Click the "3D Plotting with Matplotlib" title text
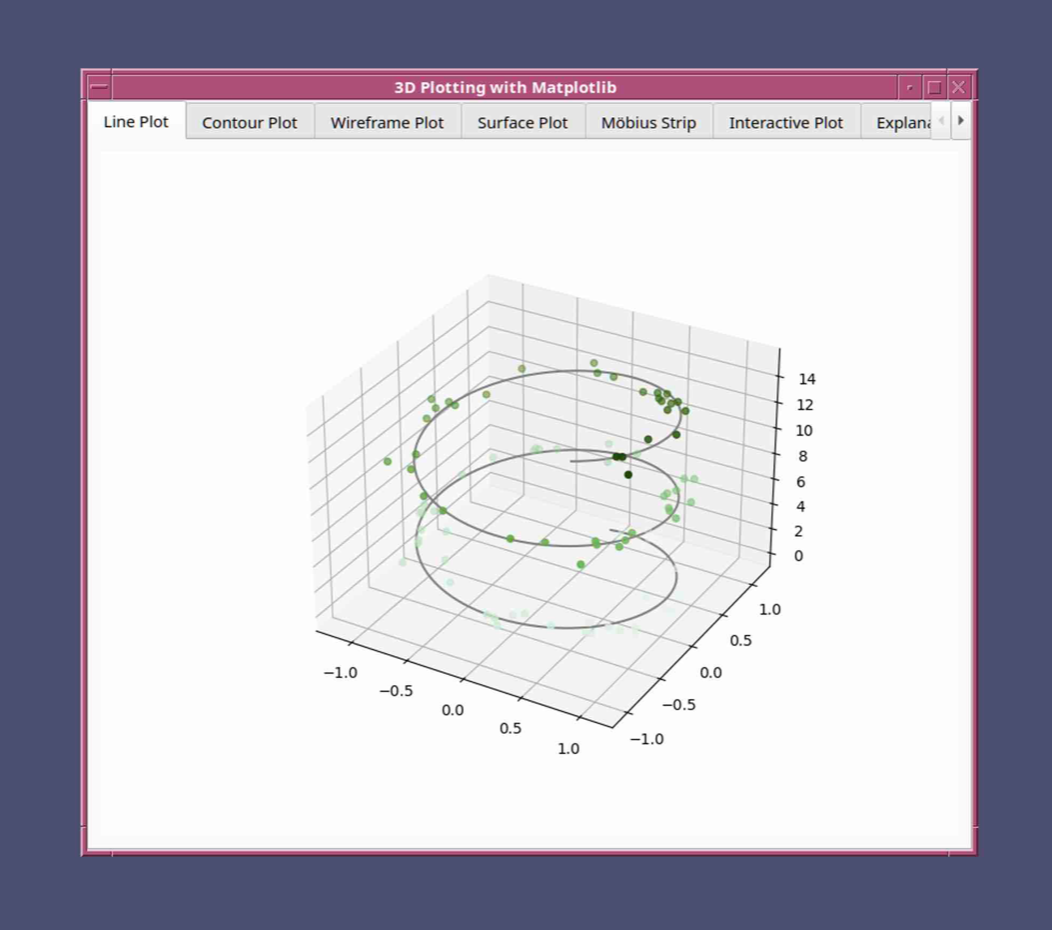The height and width of the screenshot is (930, 1052). point(505,87)
